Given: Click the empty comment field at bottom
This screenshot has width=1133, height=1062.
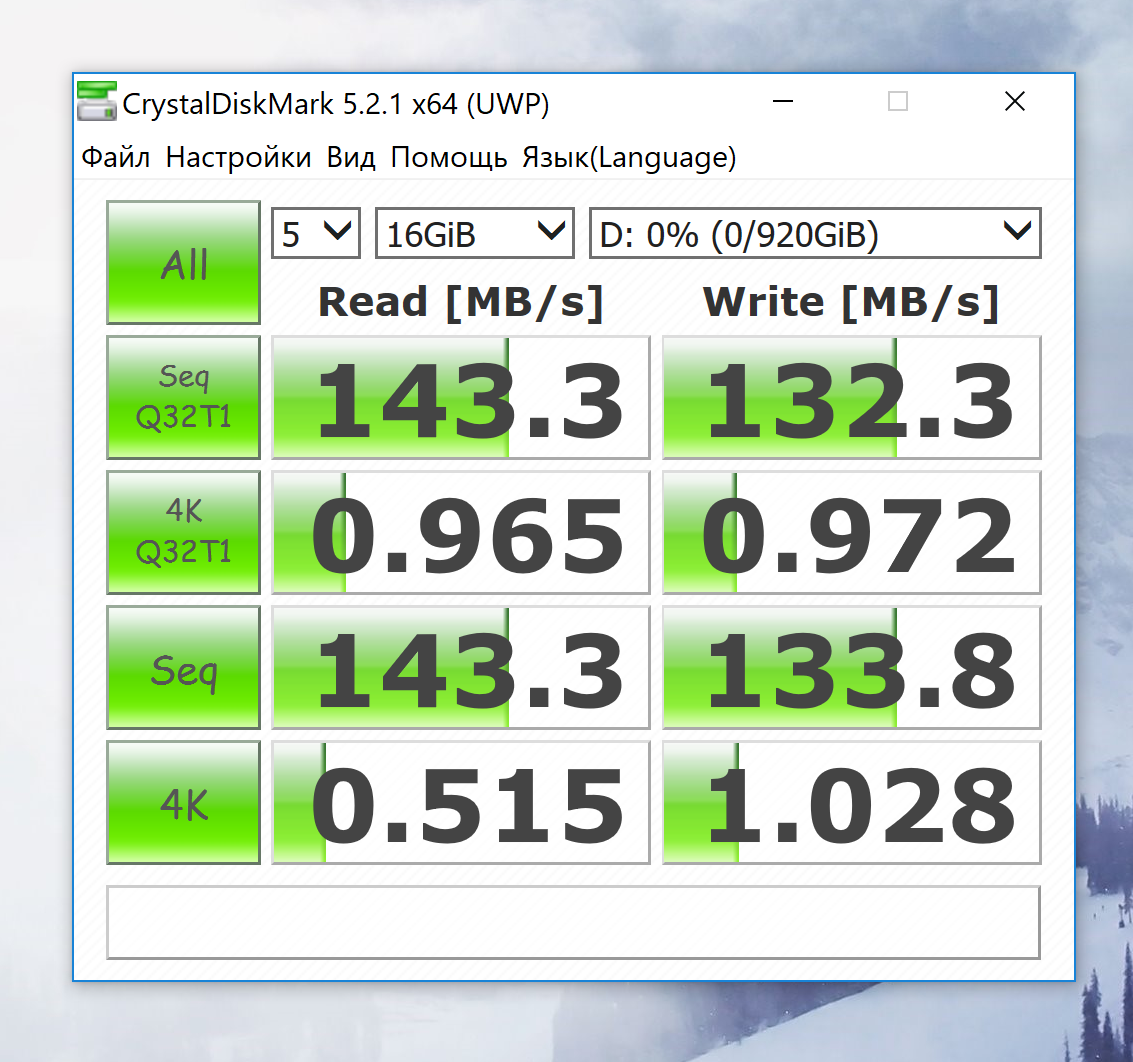Looking at the screenshot, I should [573, 923].
